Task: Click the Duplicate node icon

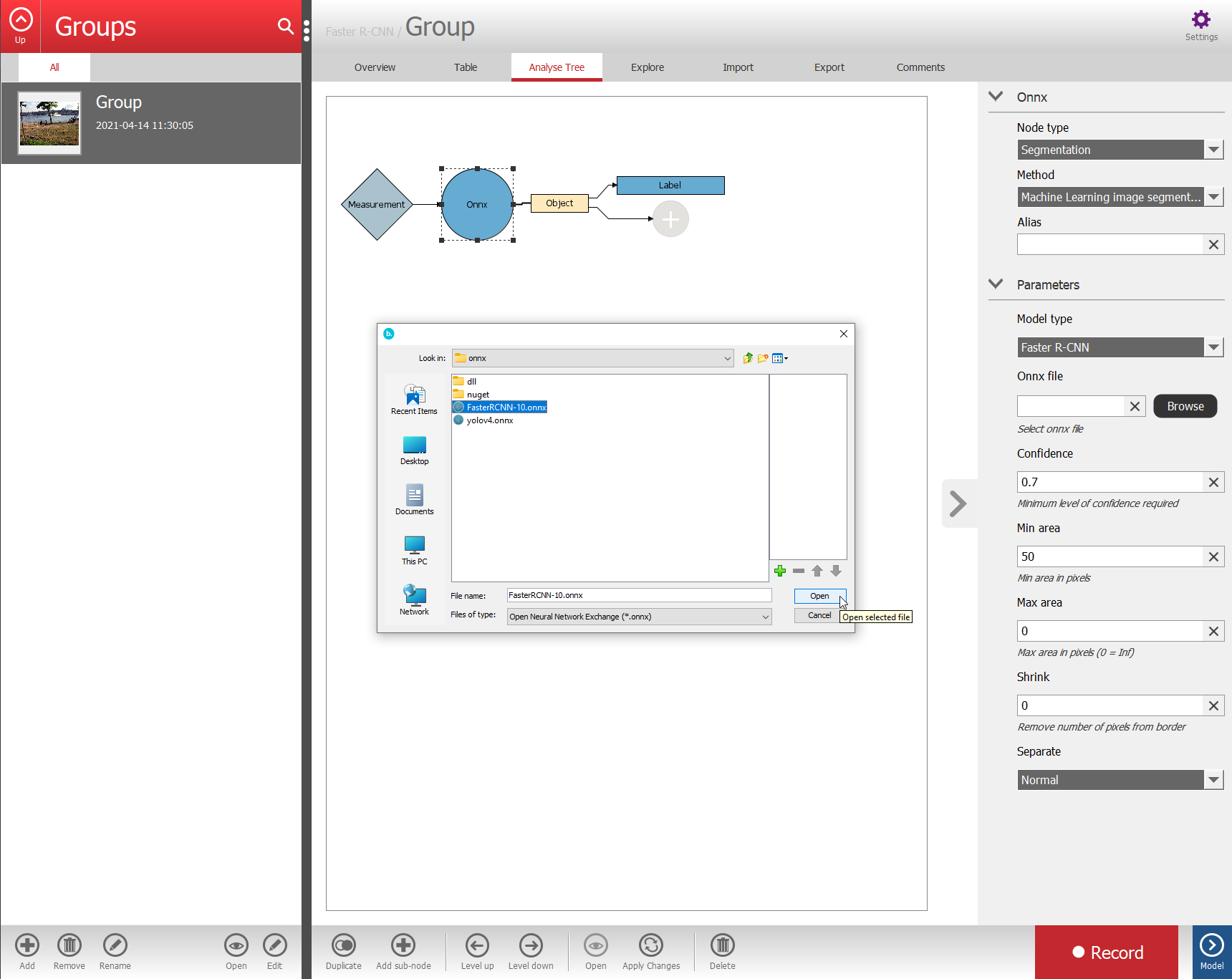Action: tap(344, 945)
